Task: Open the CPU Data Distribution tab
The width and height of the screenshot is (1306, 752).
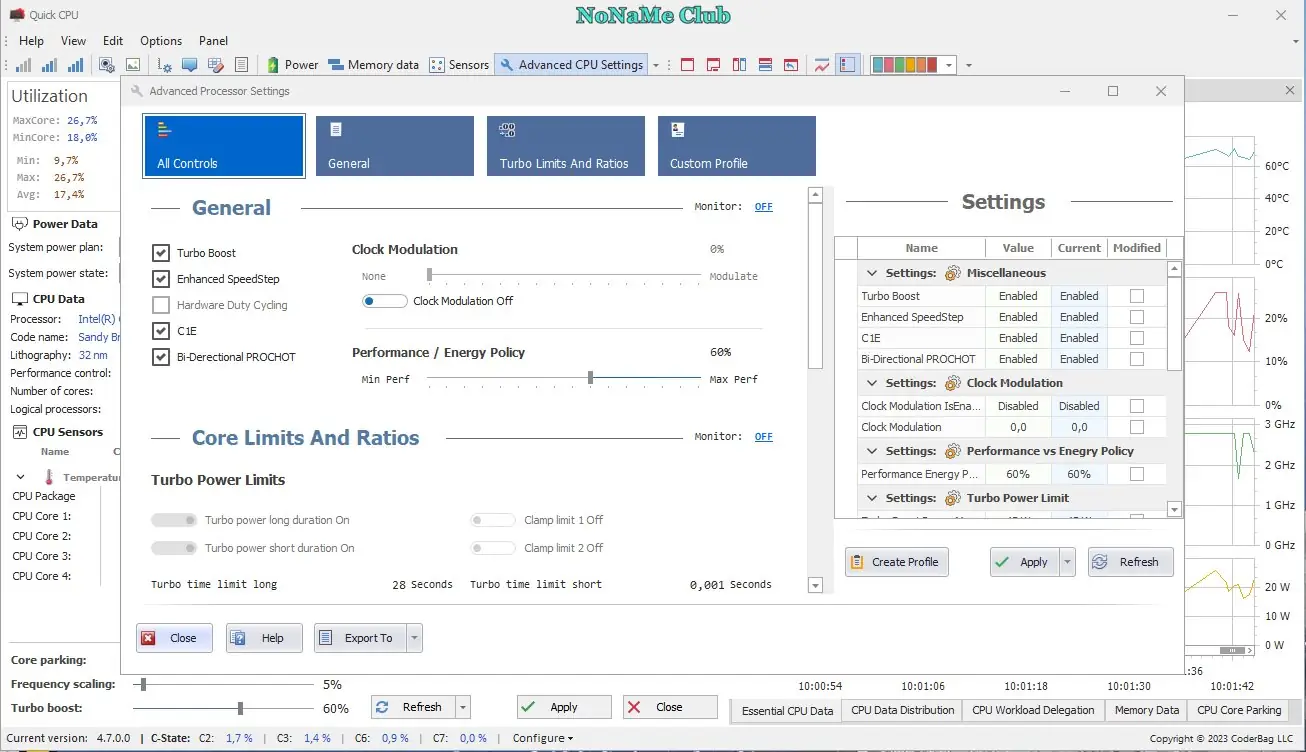Action: coord(903,710)
